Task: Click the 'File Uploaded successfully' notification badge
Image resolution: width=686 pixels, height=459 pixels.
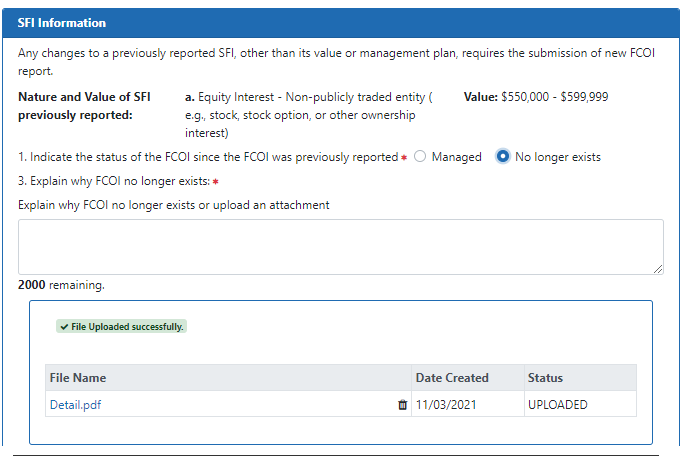Action: coord(122,327)
